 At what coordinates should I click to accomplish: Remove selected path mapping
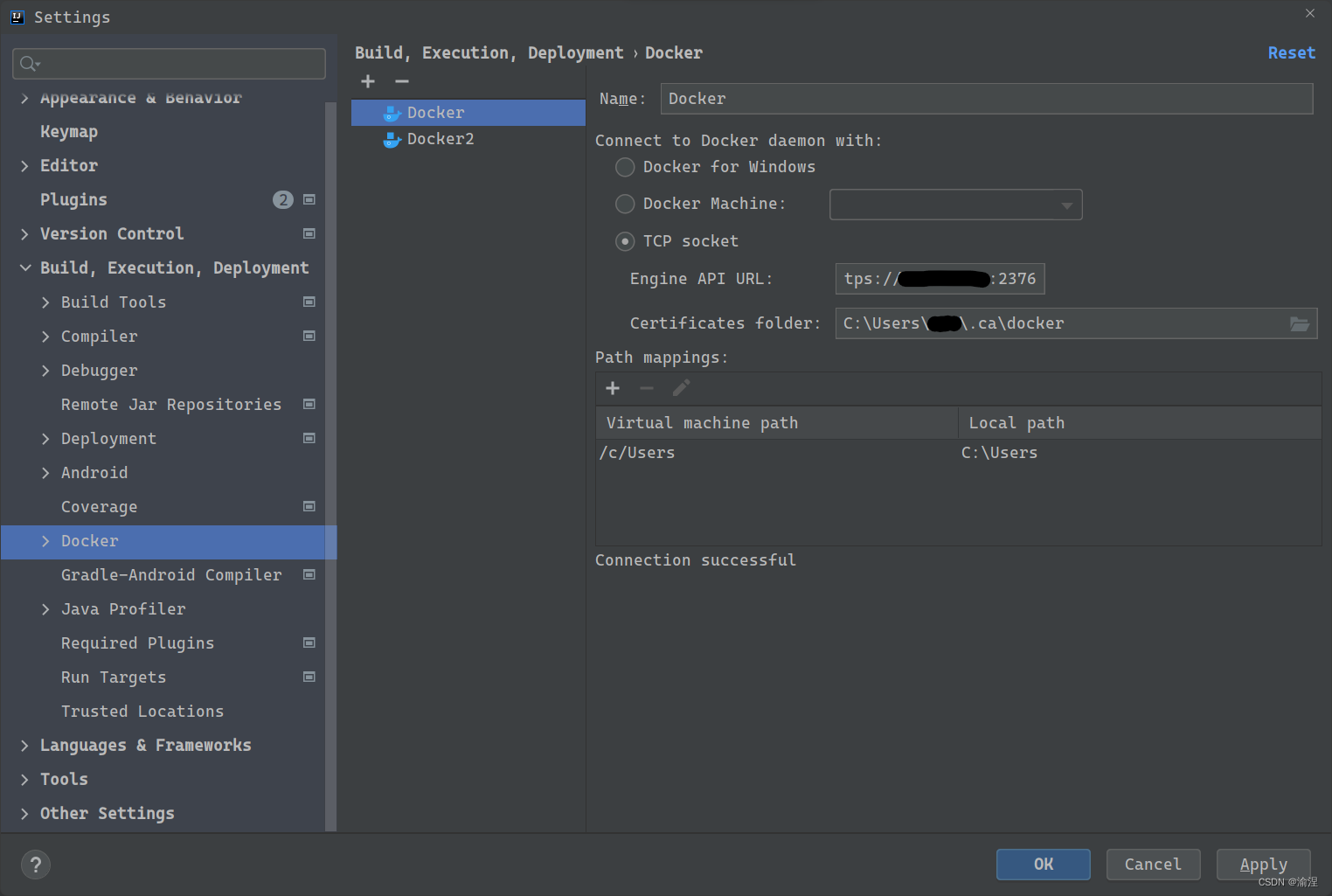click(647, 388)
